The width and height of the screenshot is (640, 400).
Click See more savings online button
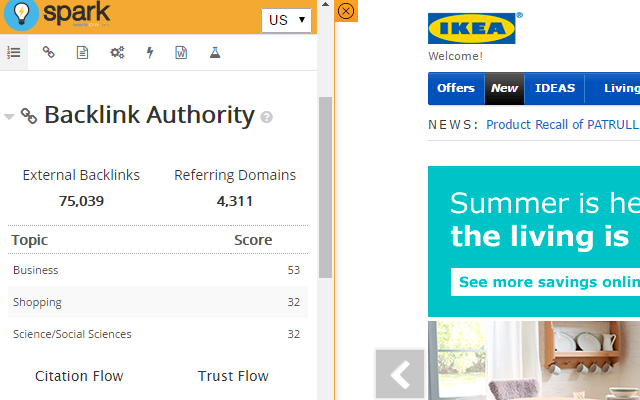point(547,282)
